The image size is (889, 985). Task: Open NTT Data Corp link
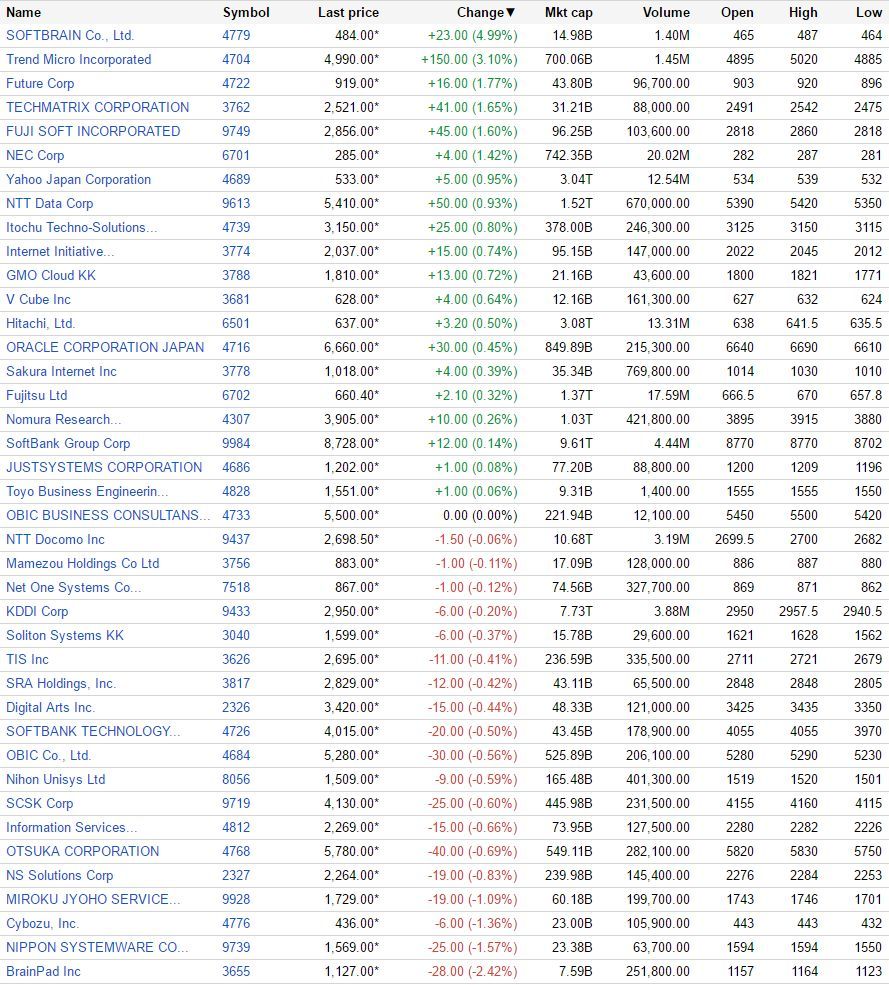(x=49, y=204)
